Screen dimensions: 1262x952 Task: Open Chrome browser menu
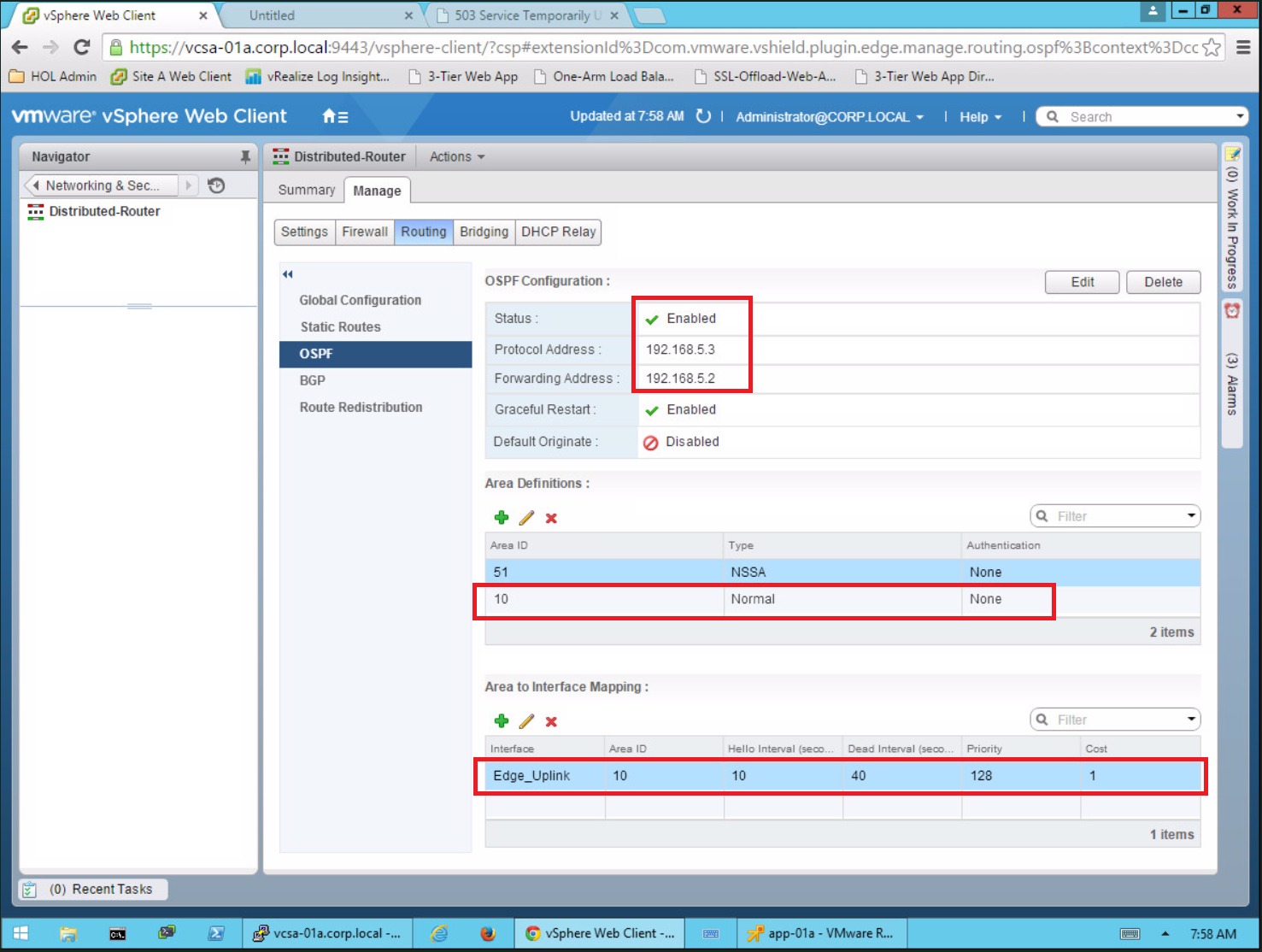pyautogui.click(x=1244, y=48)
